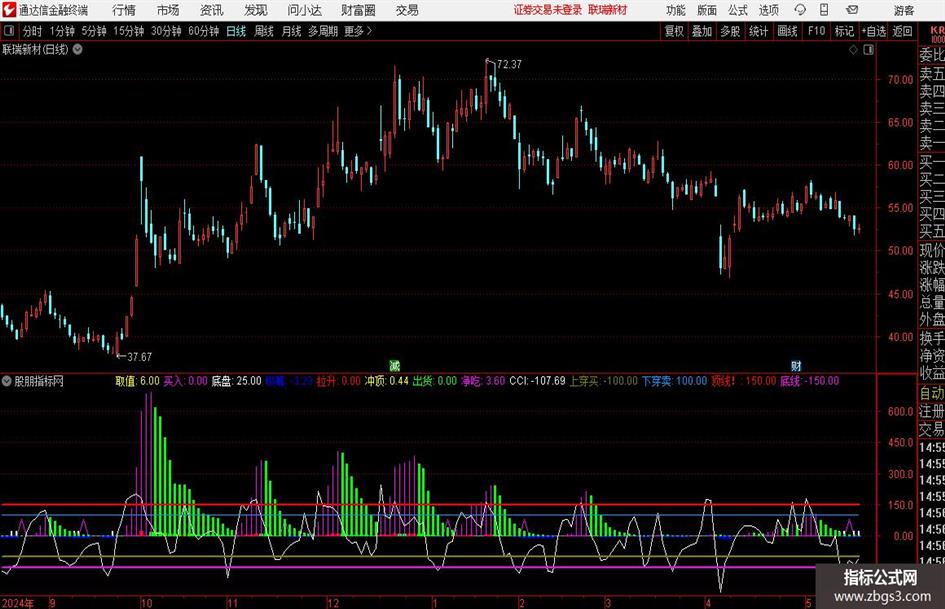Open the 资讯 menu
Viewport: 945px width, 609px height.
coord(212,10)
